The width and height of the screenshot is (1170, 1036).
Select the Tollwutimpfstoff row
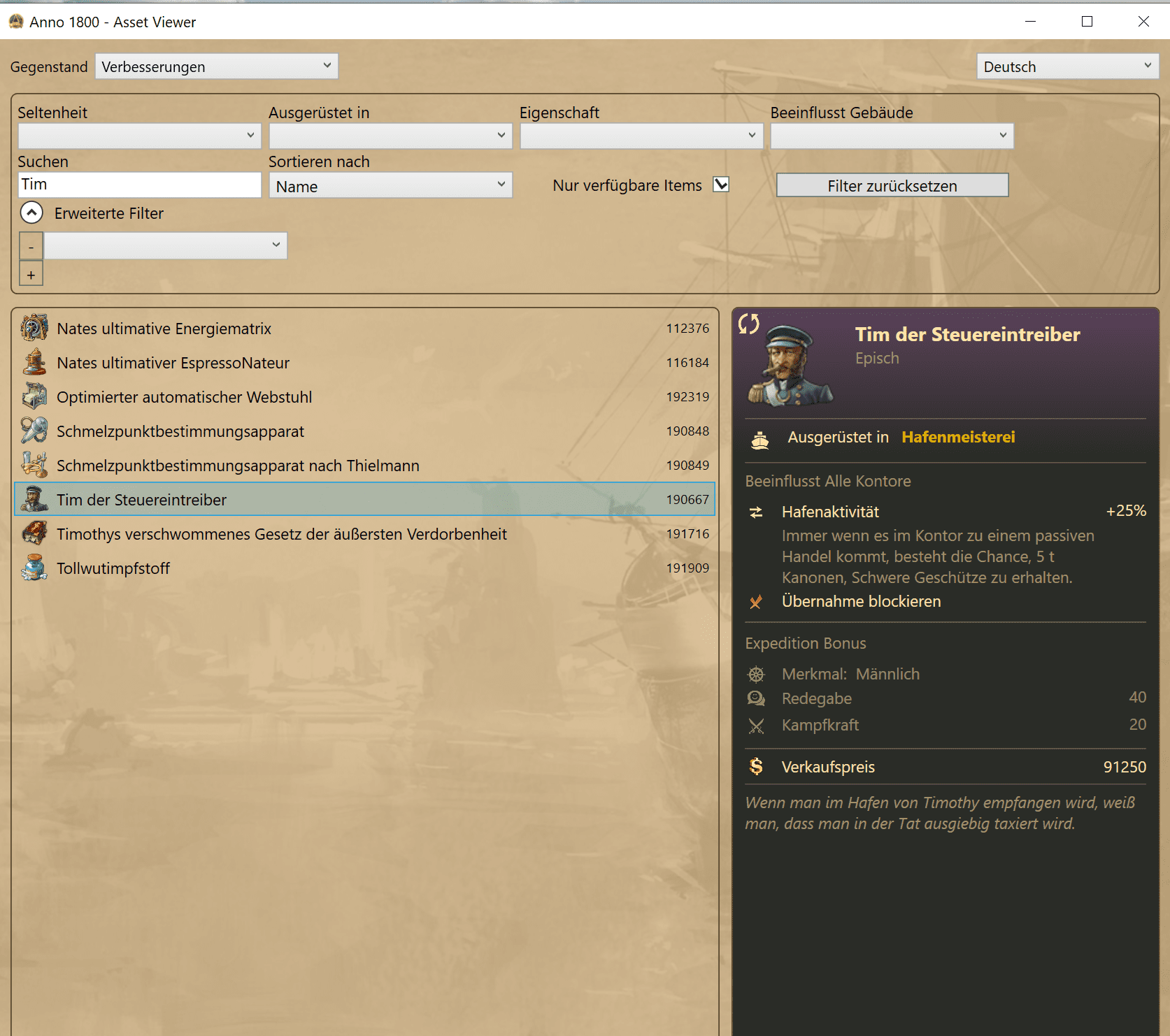coord(364,568)
